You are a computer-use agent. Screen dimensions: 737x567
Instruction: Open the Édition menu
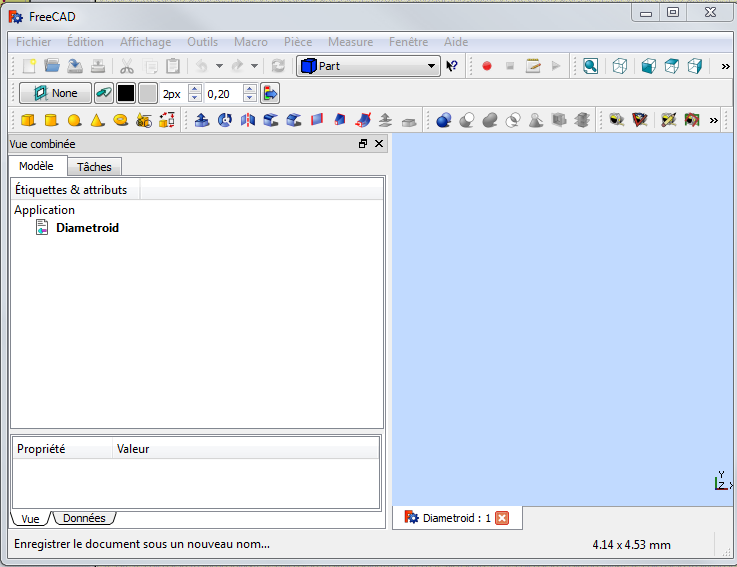point(85,42)
